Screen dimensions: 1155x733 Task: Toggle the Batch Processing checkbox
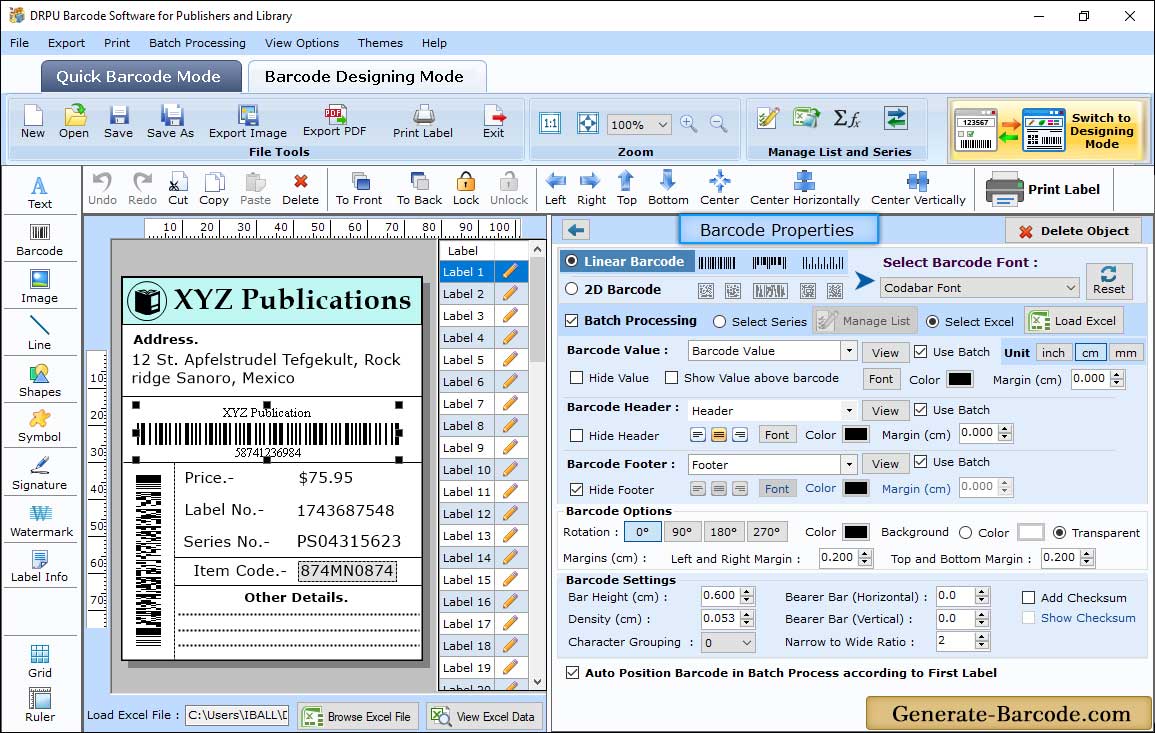click(572, 320)
